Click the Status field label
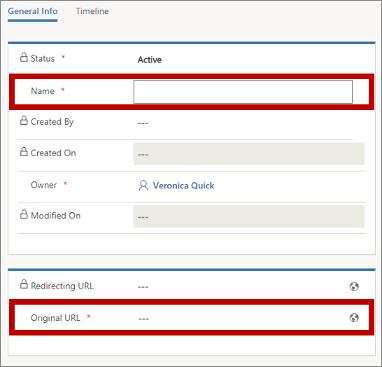Image resolution: width=382 pixels, height=367 pixels. coord(42,58)
